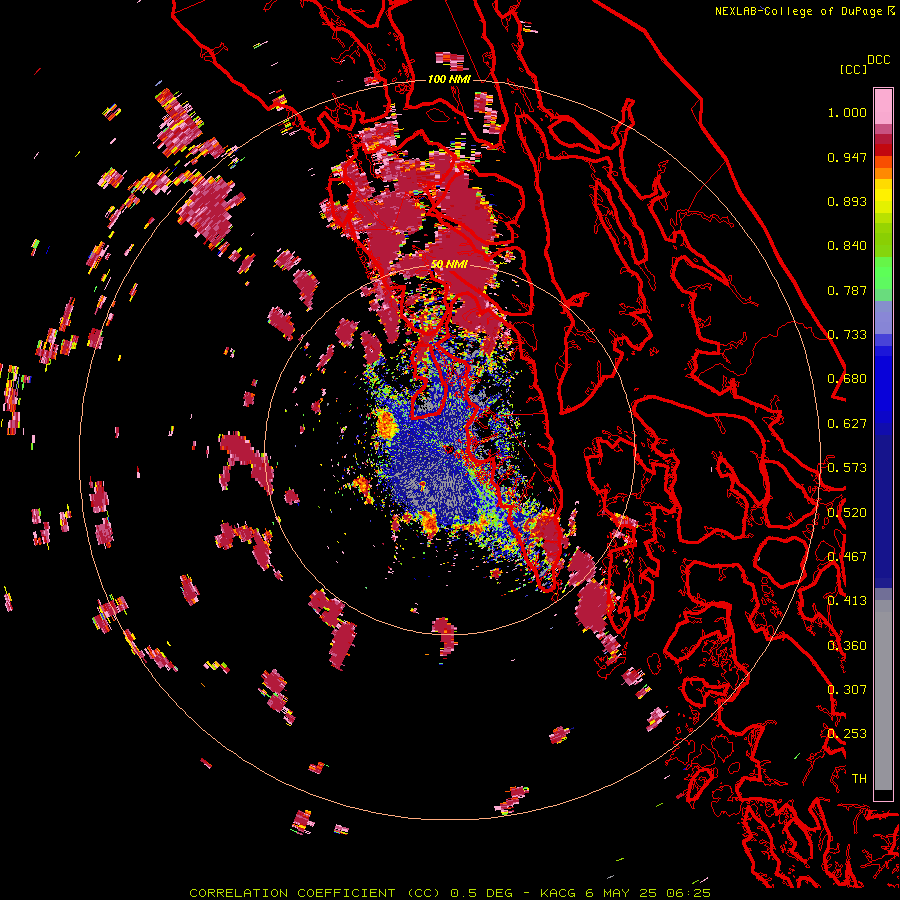Viewport: 900px width, 900px height.
Task: Click the pink top segment of the color bar
Action: (883, 106)
